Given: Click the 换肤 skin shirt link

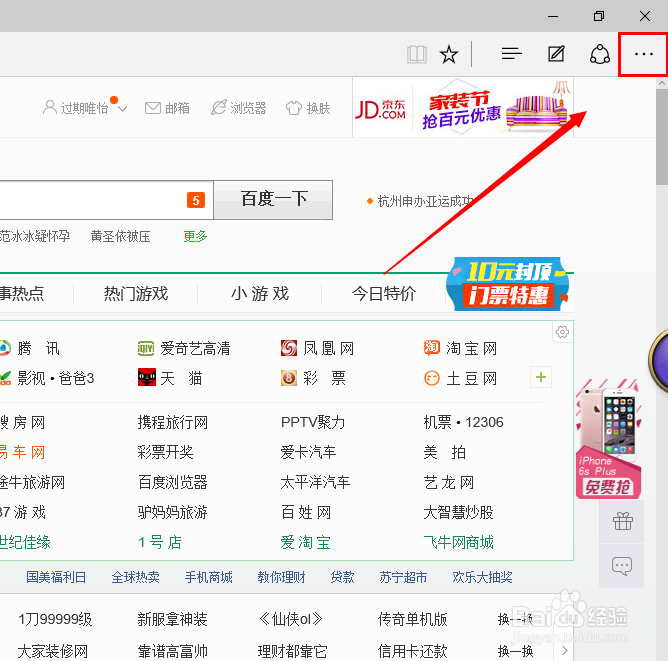Looking at the screenshot, I should point(308,108).
